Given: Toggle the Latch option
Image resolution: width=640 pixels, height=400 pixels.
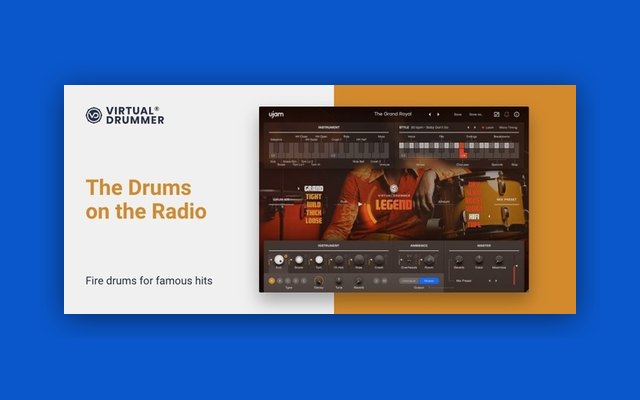Looking at the screenshot, I should 488,128.
